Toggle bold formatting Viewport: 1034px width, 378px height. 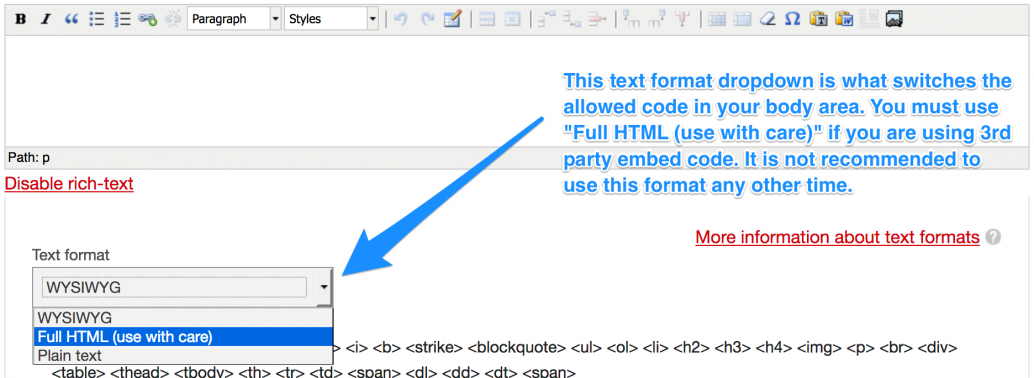point(20,19)
